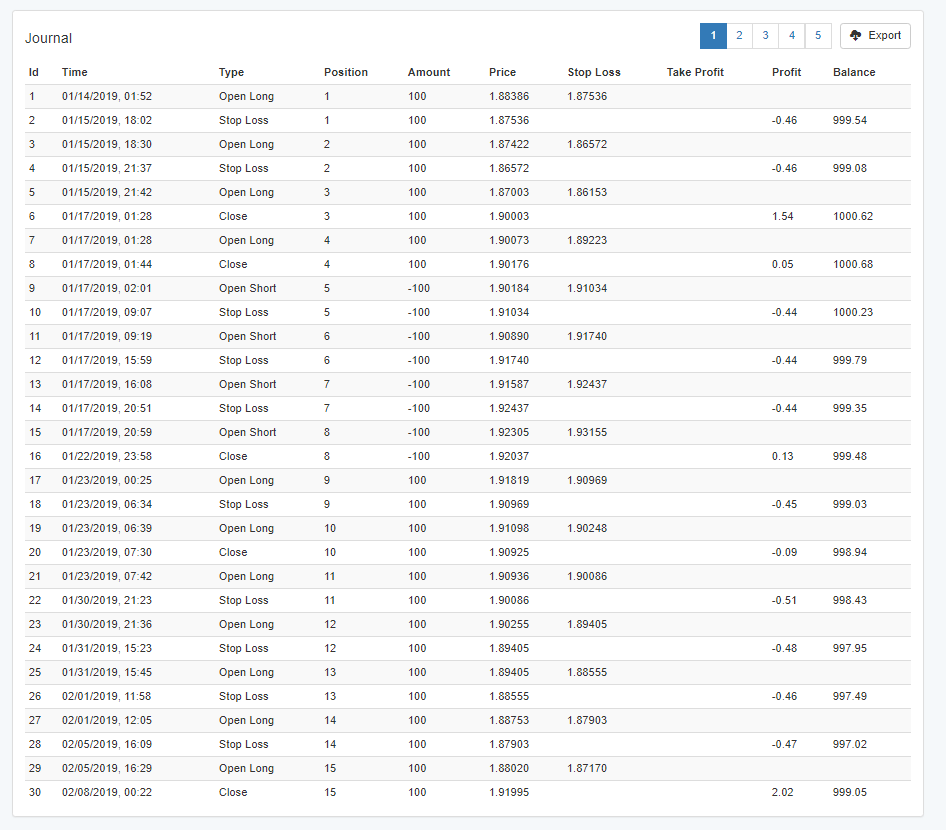Click the Take Profit column header
Screen dimensions: 946x830
coord(695,72)
